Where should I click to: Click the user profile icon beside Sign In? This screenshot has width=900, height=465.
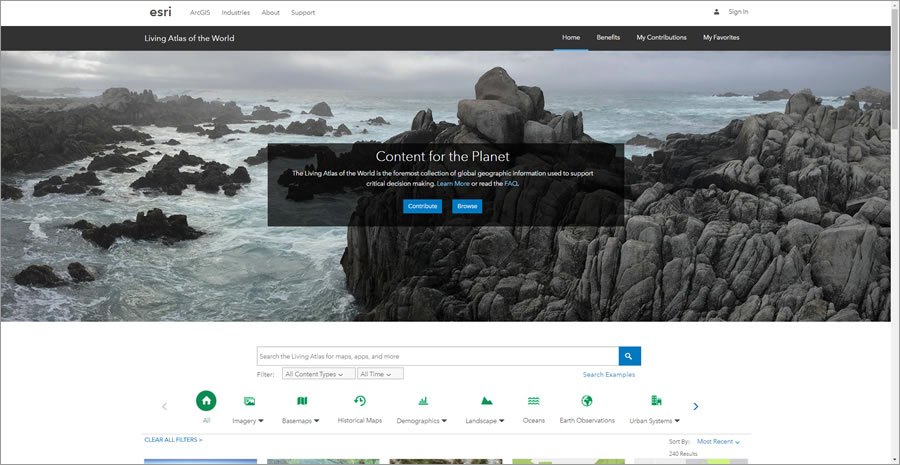tap(716, 12)
